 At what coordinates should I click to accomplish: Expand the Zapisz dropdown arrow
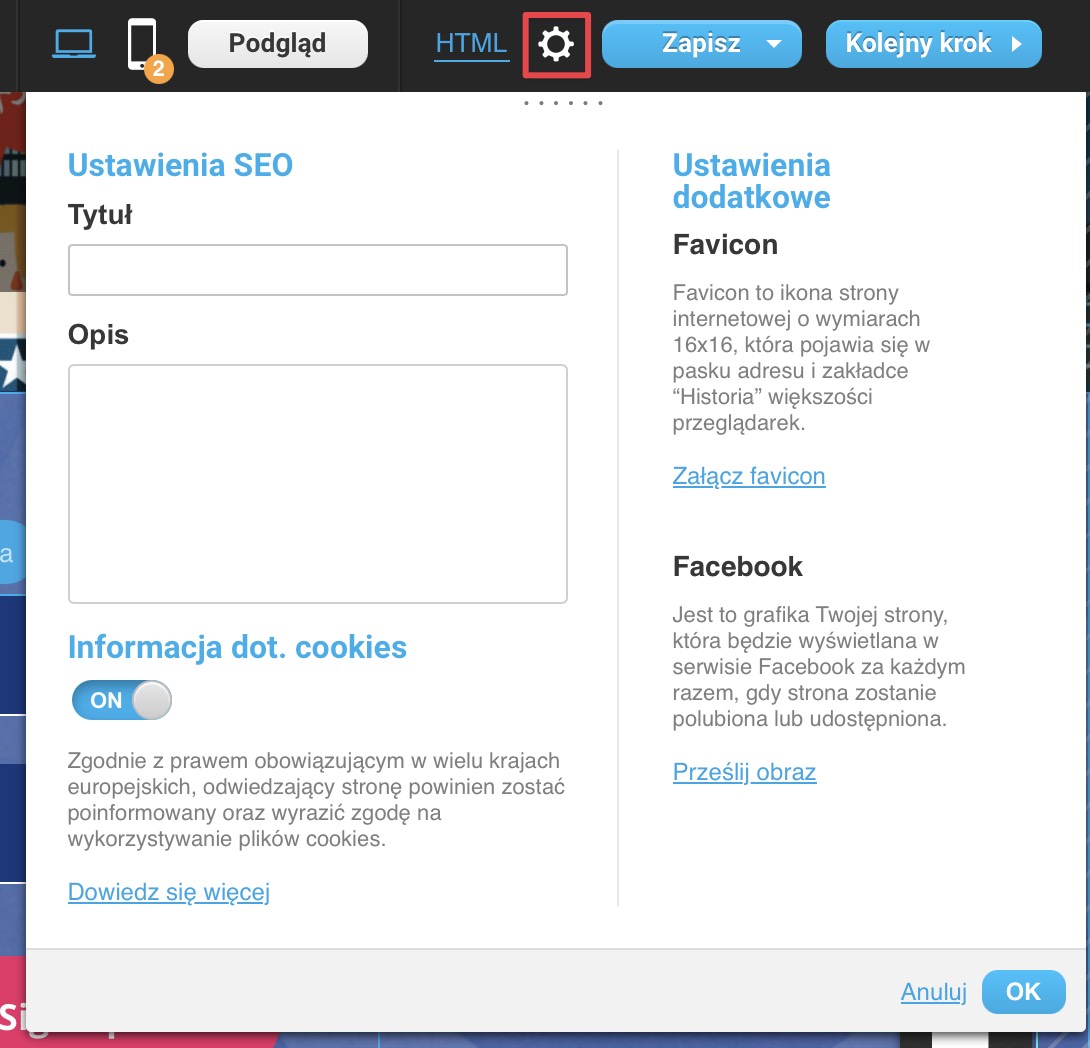point(774,44)
